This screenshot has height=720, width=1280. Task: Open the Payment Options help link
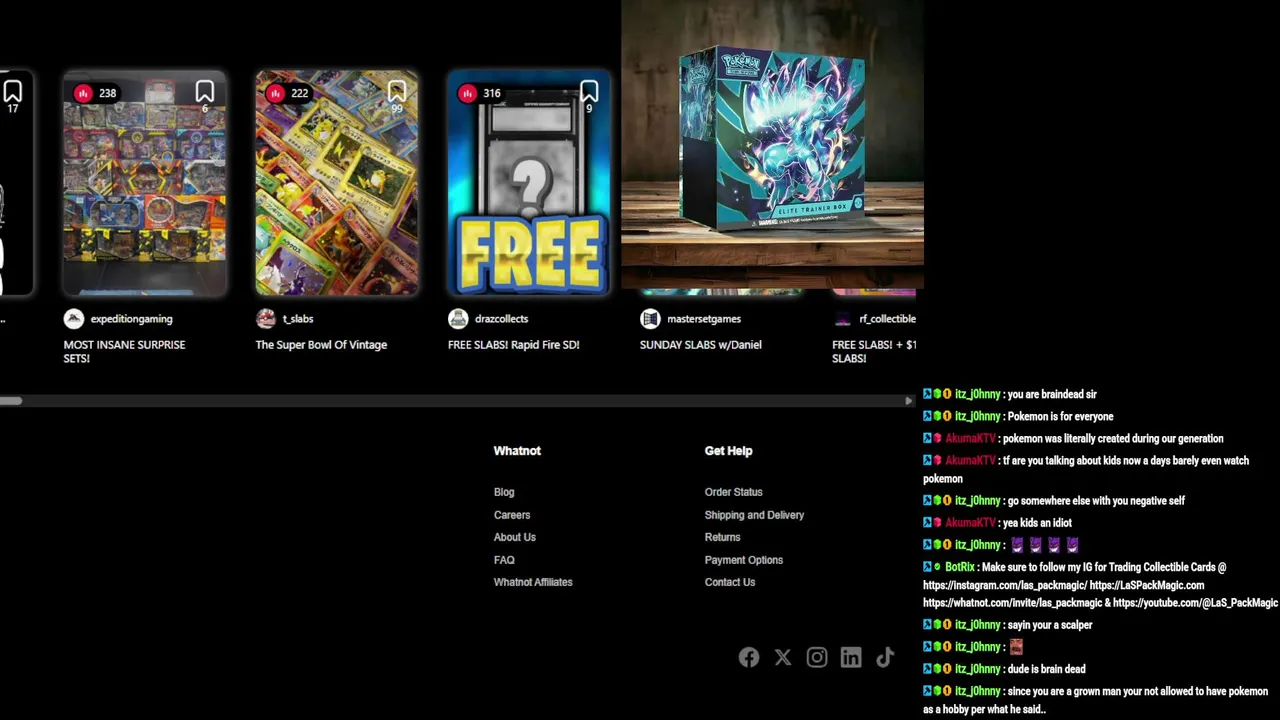(744, 560)
